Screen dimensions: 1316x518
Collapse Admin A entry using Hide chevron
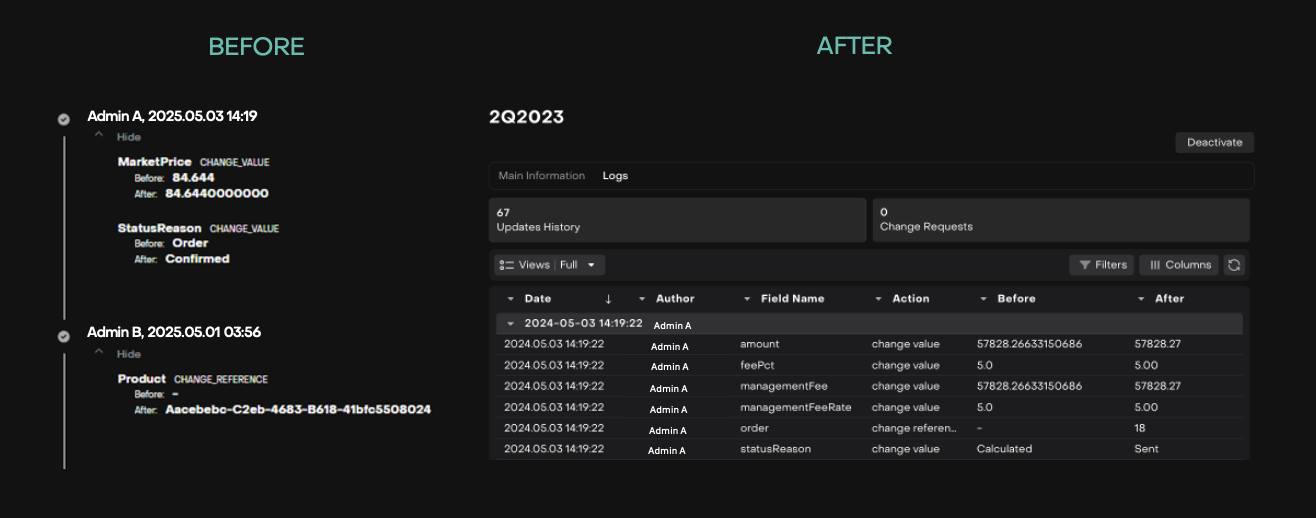tap(99, 136)
